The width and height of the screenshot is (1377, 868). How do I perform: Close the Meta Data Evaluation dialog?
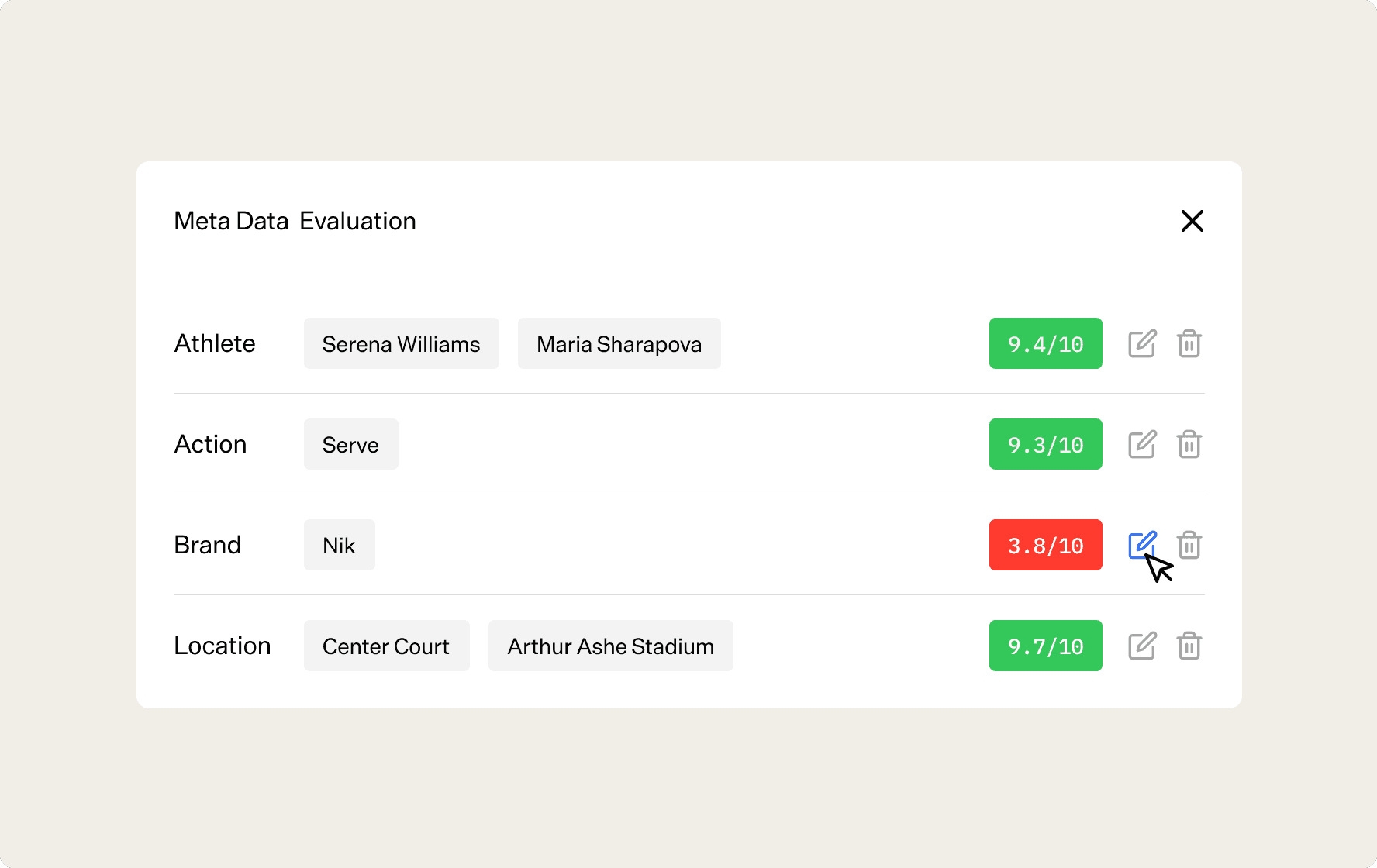tap(1192, 221)
